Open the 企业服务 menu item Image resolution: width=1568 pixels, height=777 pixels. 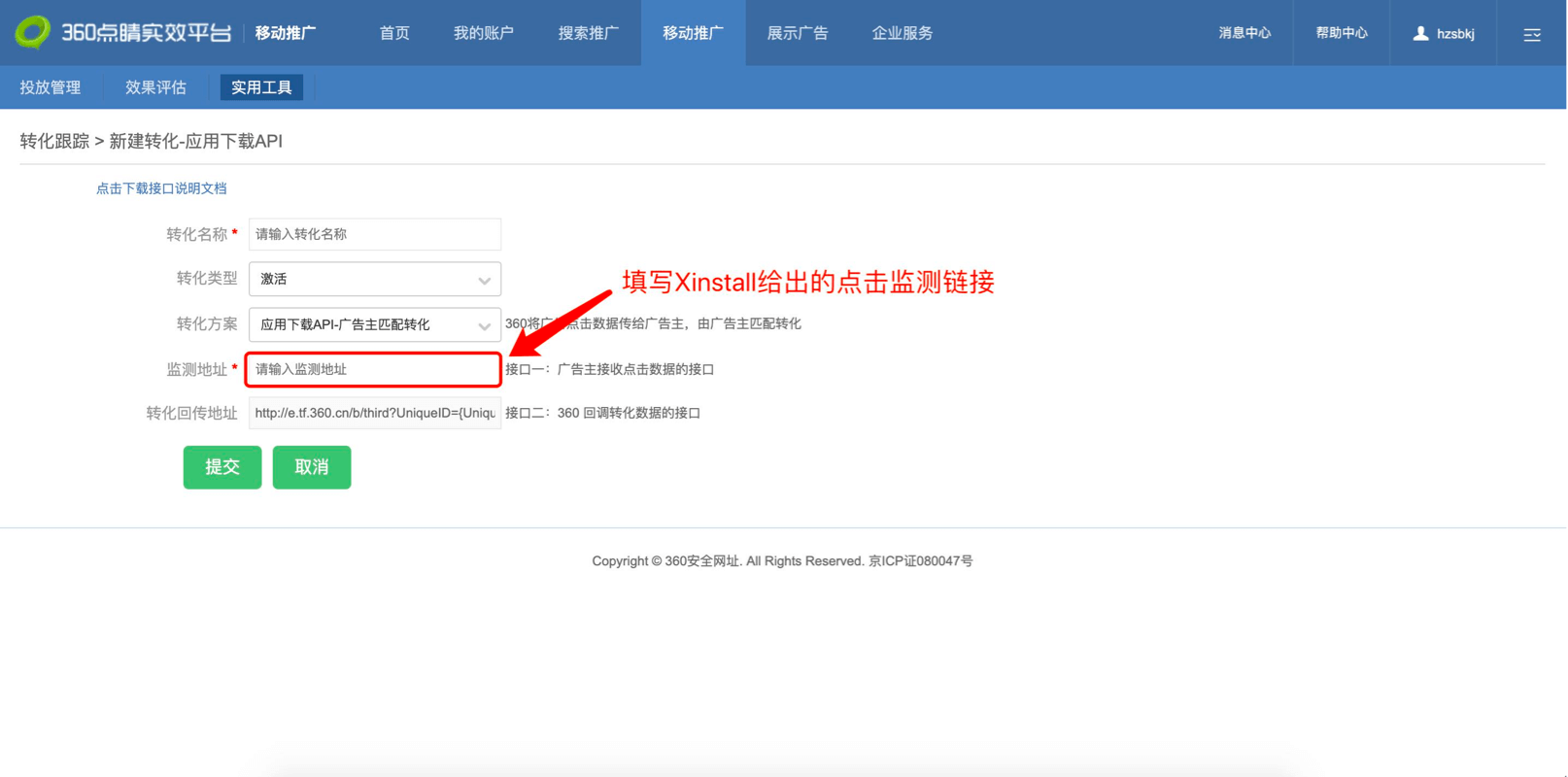903,33
